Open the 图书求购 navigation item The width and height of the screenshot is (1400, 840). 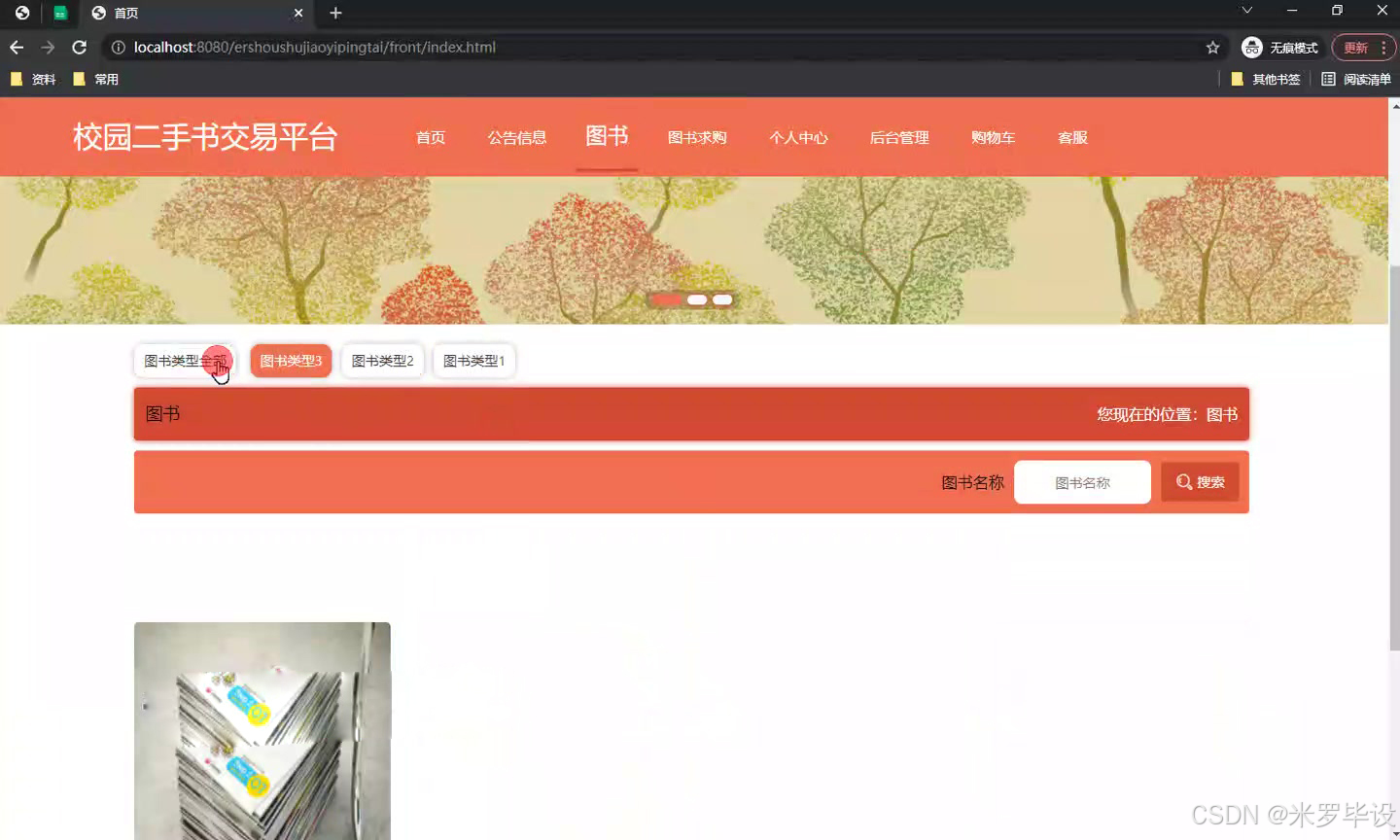[x=697, y=137]
